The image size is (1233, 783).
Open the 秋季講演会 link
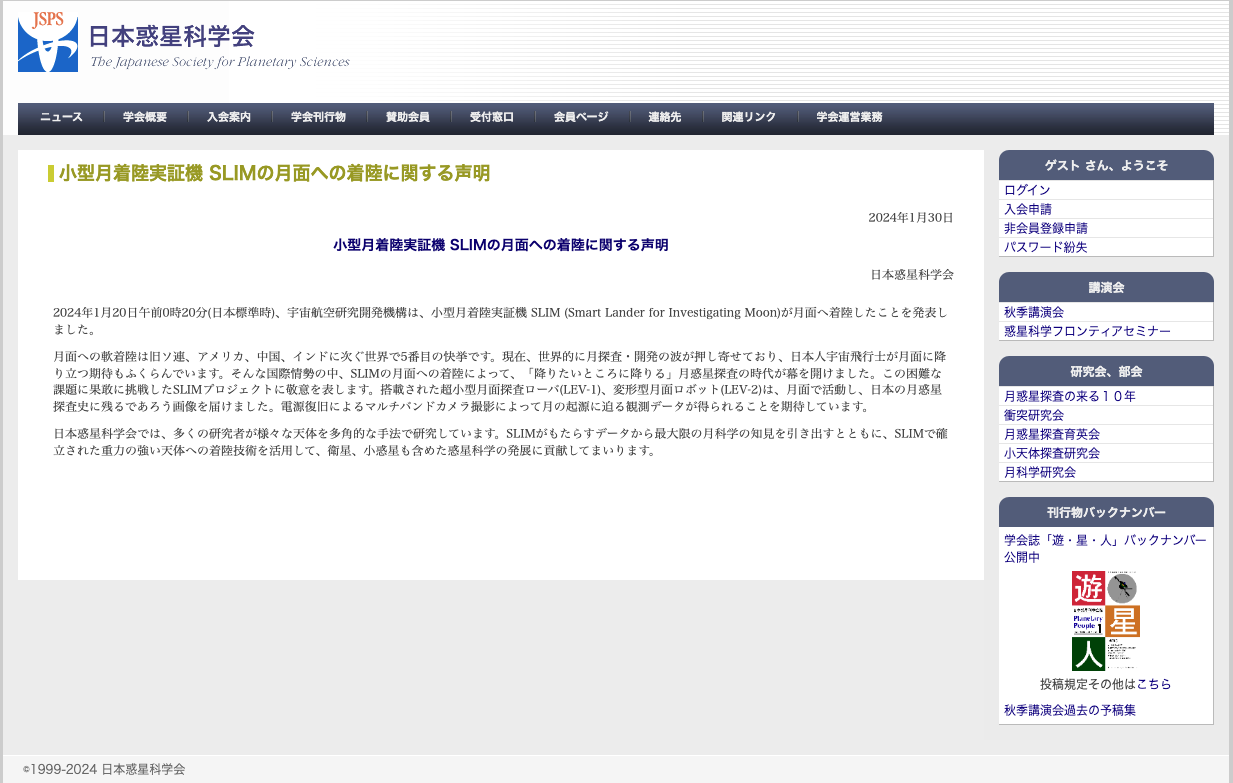coord(1034,312)
